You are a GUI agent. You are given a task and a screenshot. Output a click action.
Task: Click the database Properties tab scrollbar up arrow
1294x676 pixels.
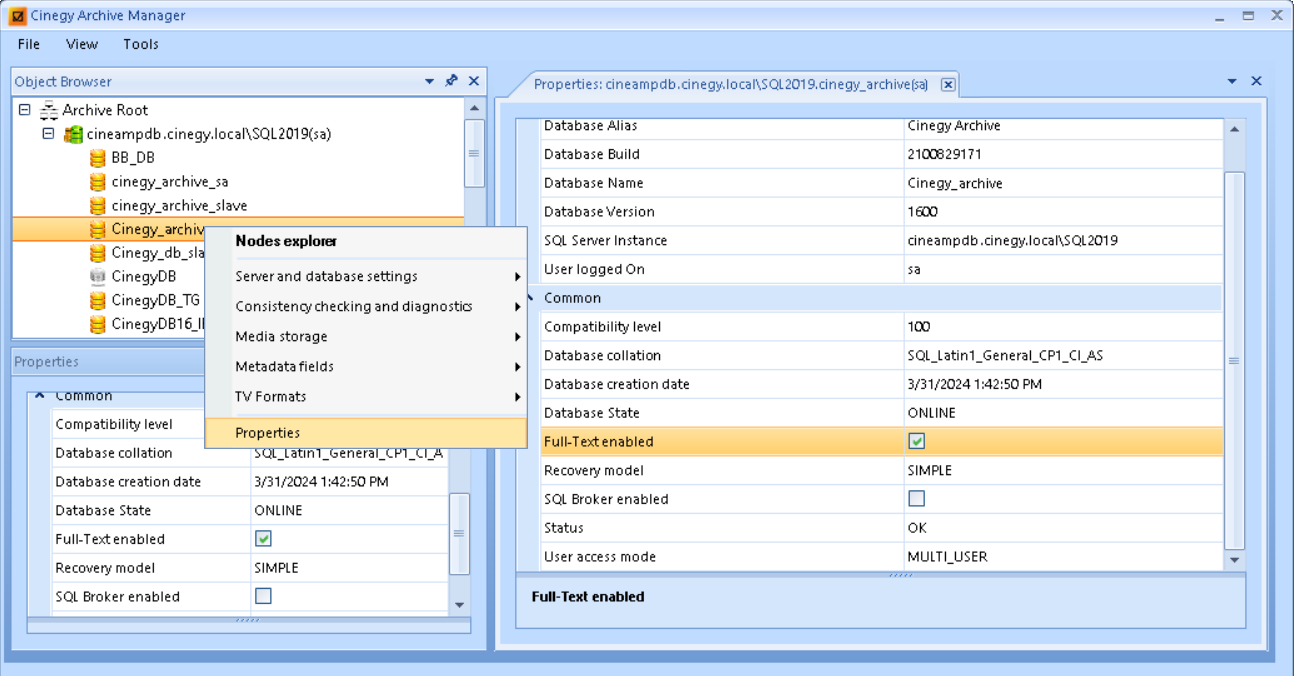tap(1234, 129)
